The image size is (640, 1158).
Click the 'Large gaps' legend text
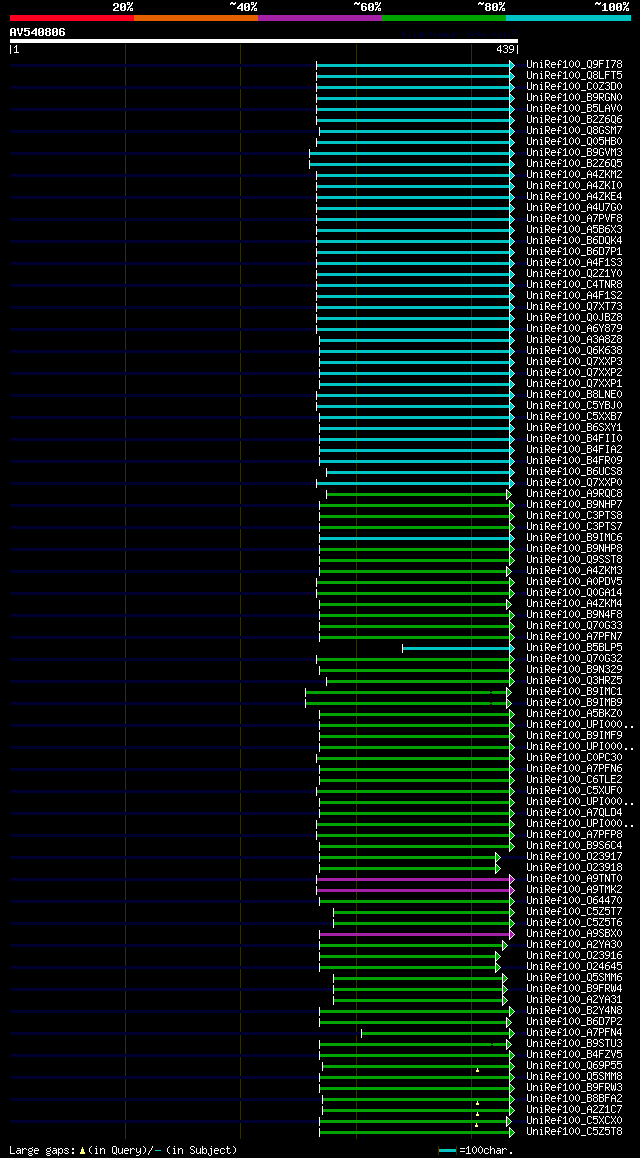click(42, 1150)
